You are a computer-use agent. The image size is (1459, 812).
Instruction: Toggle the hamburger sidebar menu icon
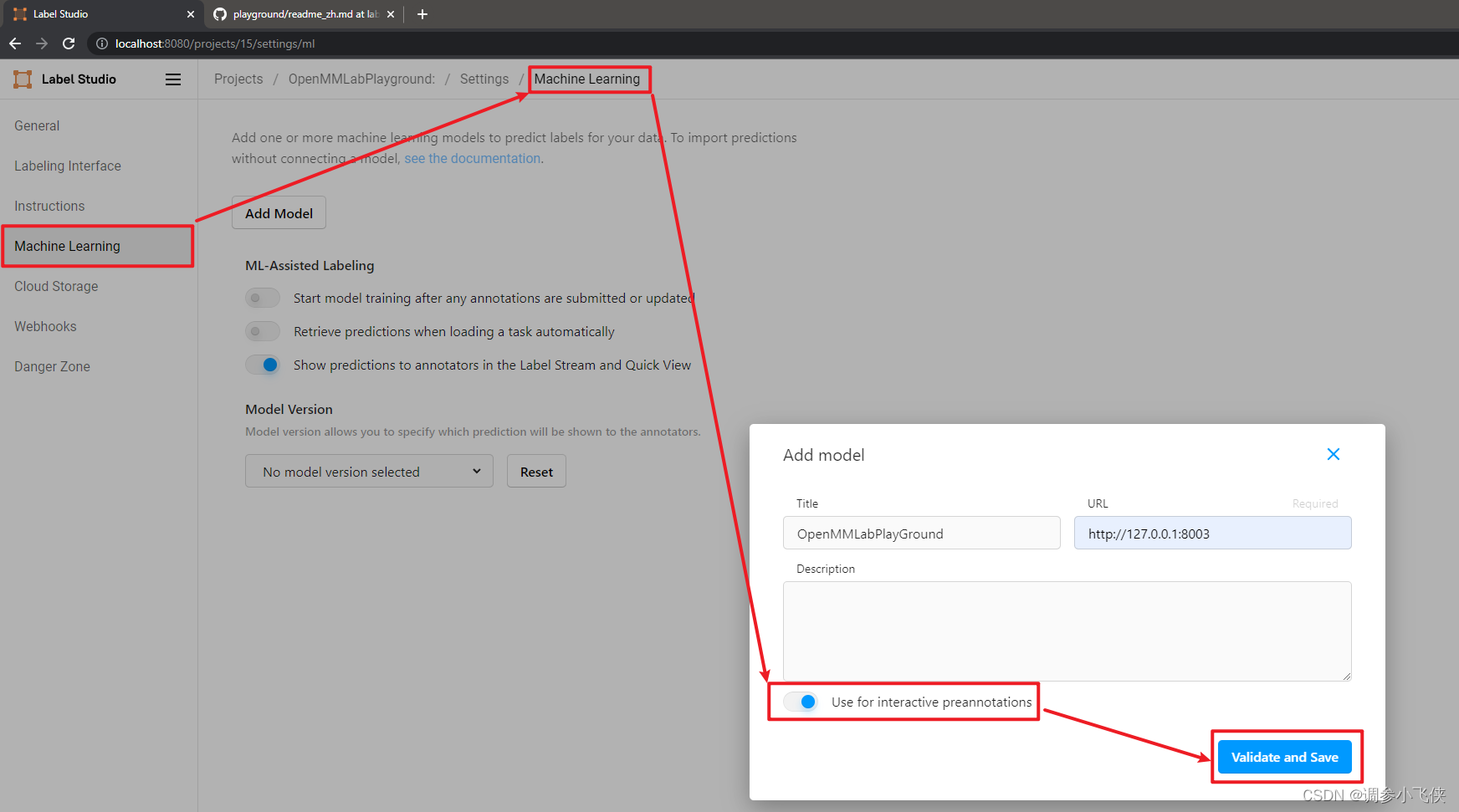(173, 79)
